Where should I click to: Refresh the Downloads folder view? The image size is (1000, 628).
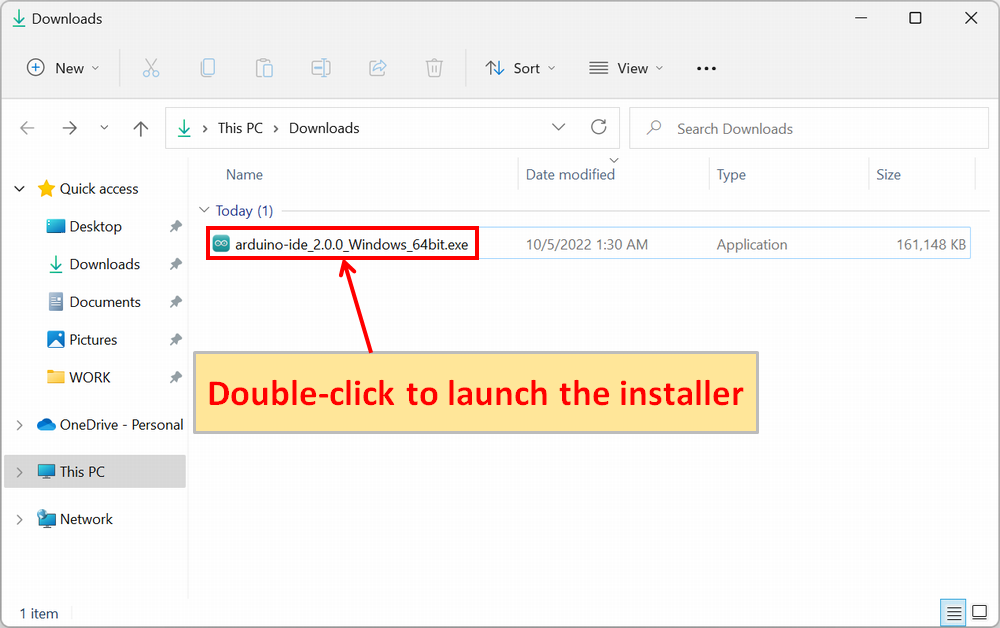click(598, 128)
